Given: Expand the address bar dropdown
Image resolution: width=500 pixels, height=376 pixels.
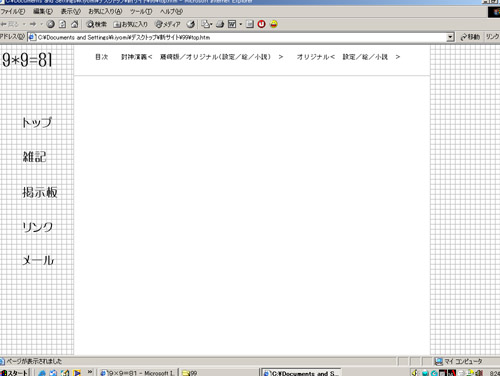Looking at the screenshot, I should coord(450,37).
